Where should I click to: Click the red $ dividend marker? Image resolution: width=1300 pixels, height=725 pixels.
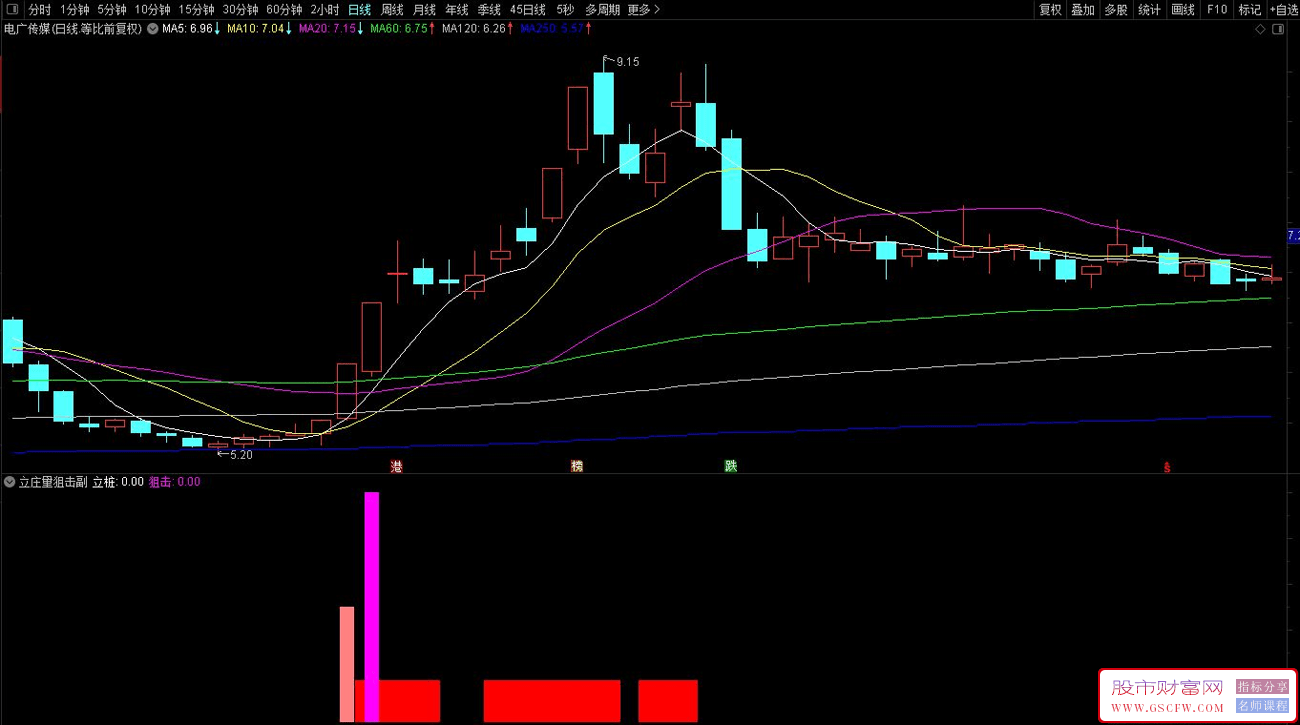[x=1166, y=467]
